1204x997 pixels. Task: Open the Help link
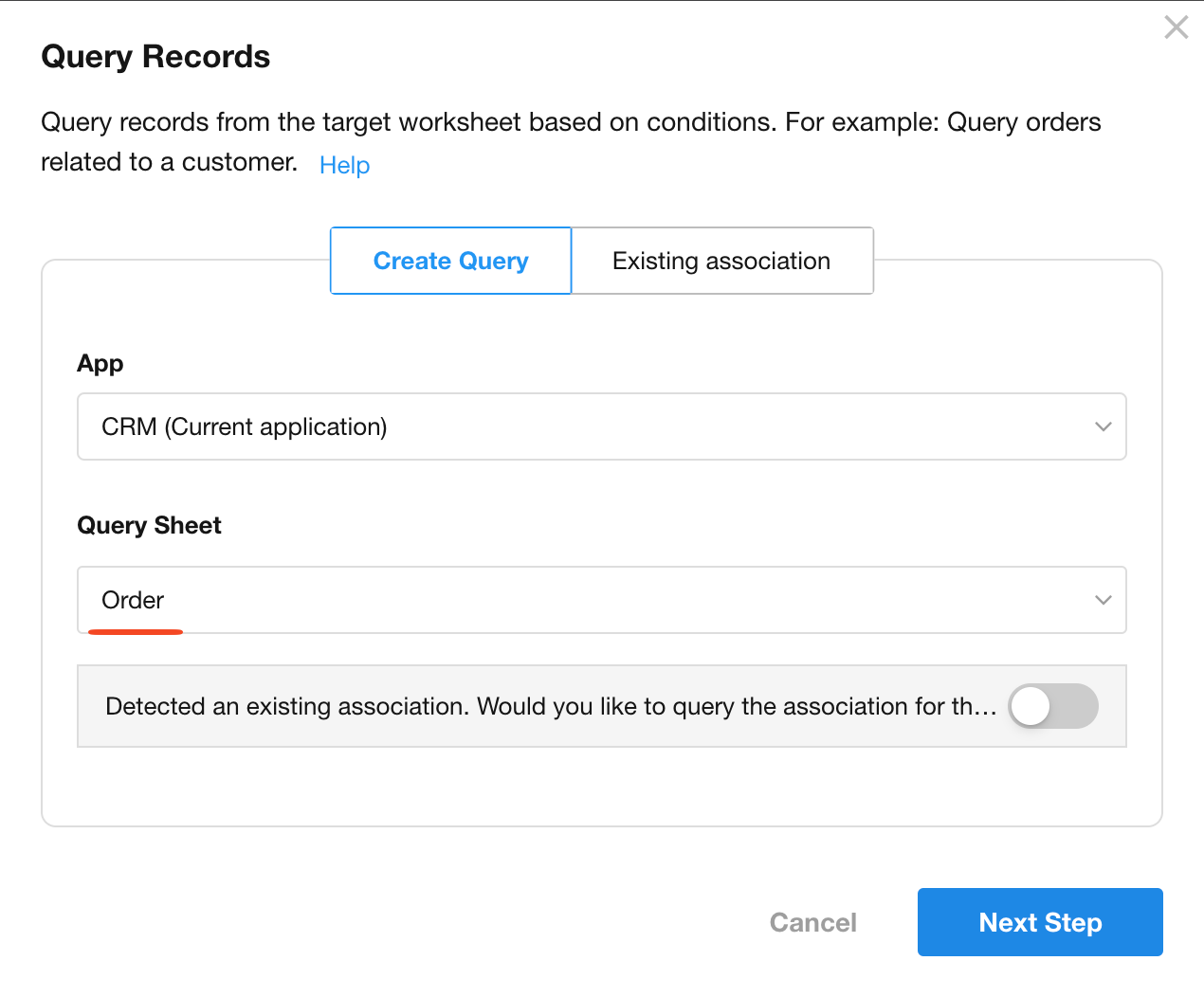tap(344, 165)
